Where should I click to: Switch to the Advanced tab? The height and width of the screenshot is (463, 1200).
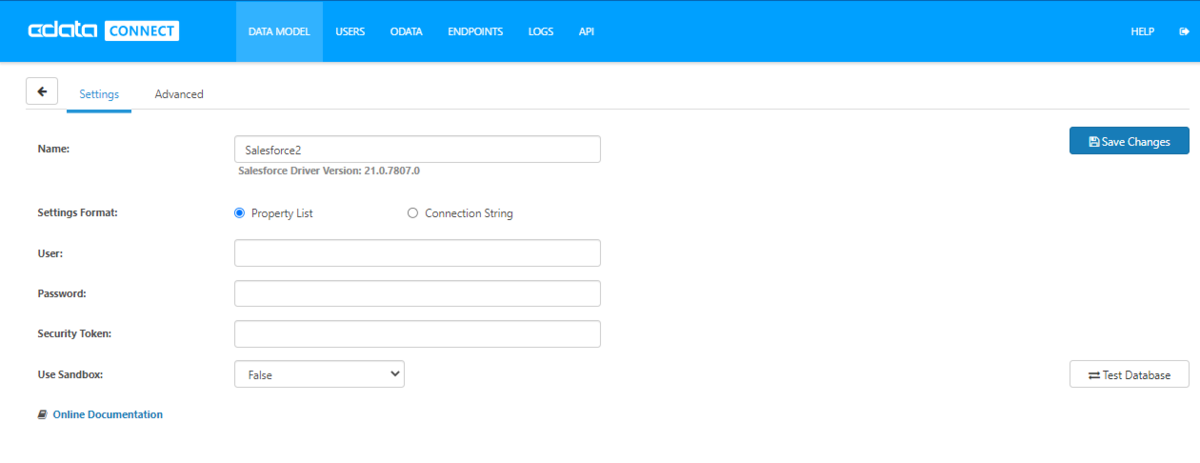[179, 94]
